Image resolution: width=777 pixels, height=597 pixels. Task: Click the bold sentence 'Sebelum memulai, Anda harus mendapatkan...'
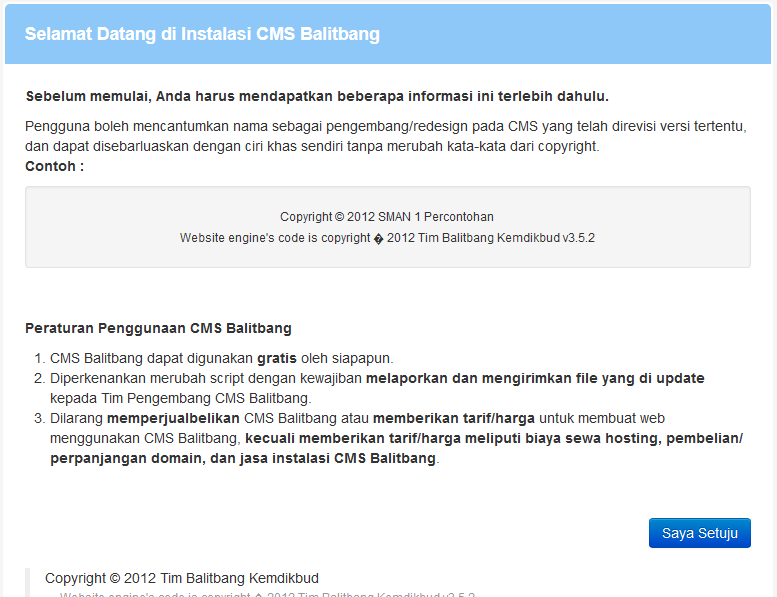[x=317, y=96]
